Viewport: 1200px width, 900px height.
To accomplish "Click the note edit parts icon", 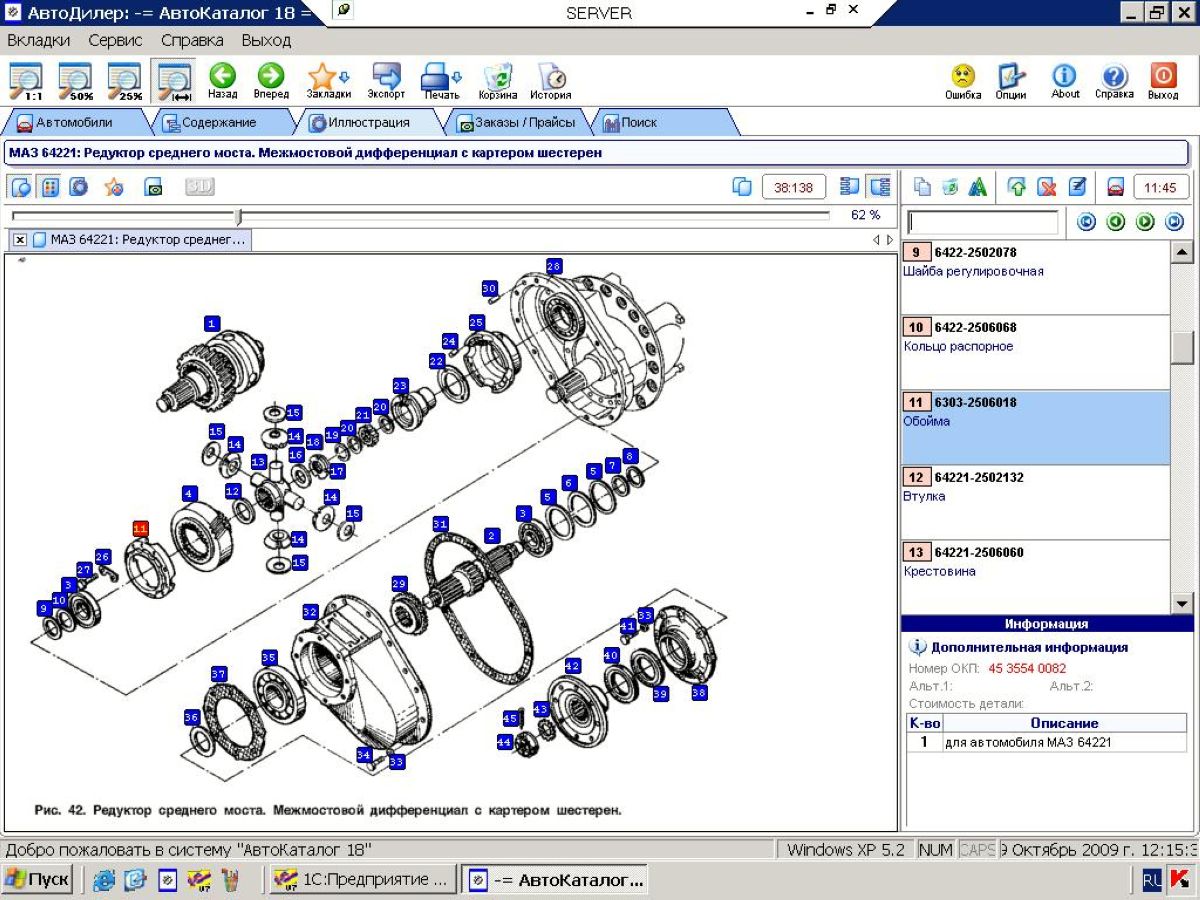I will [x=1076, y=187].
